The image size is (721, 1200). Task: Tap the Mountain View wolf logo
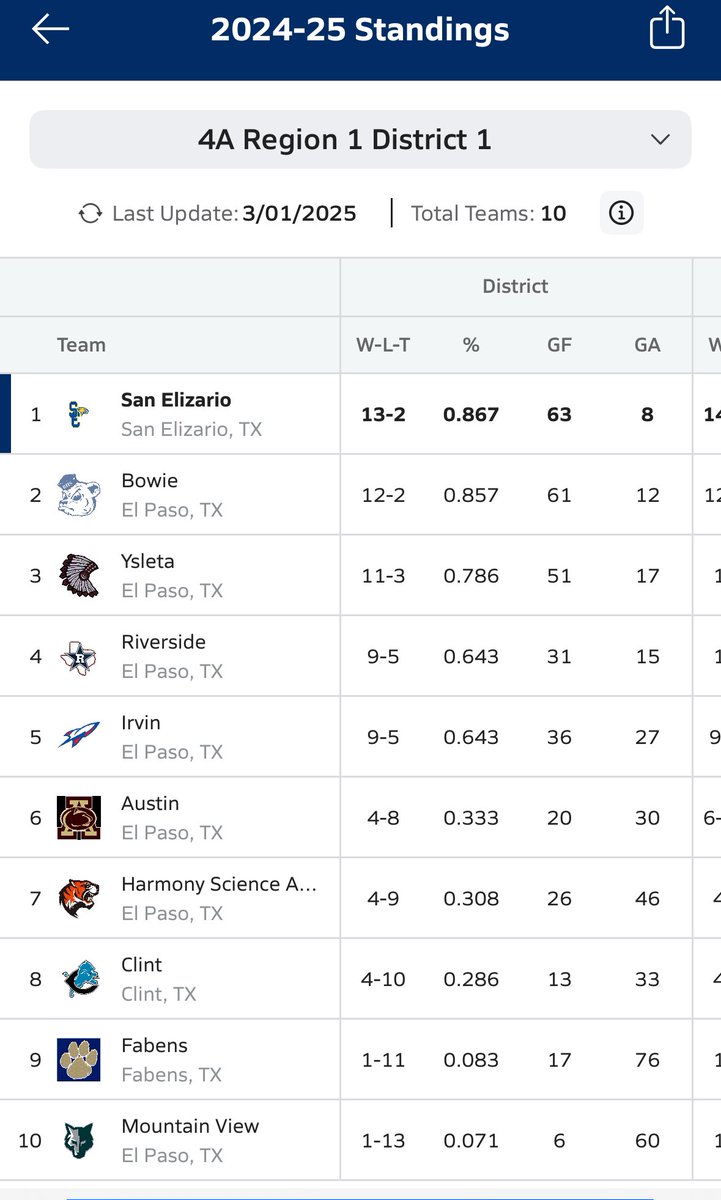tap(78, 1141)
